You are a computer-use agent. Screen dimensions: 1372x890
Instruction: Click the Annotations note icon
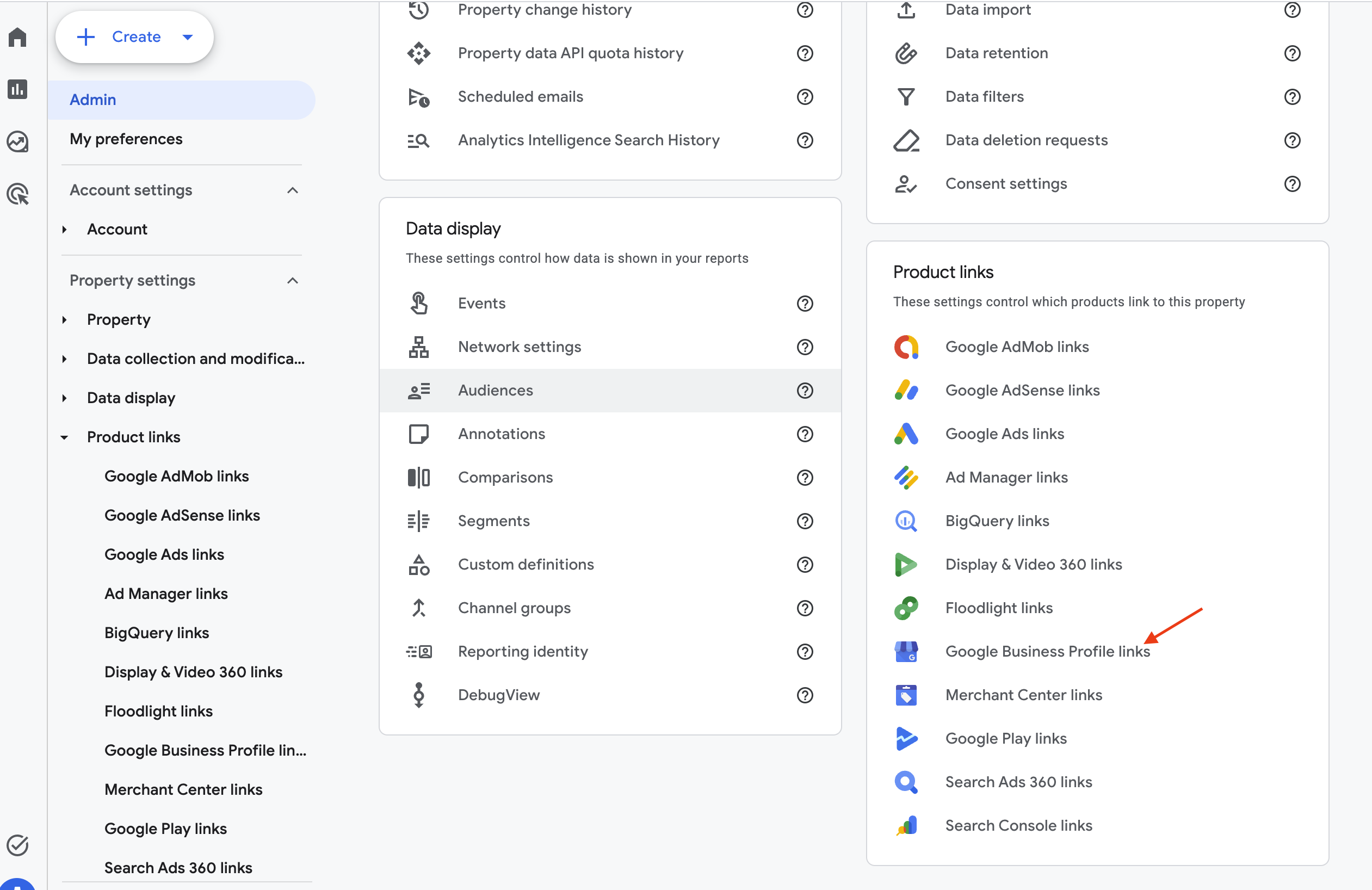point(419,434)
